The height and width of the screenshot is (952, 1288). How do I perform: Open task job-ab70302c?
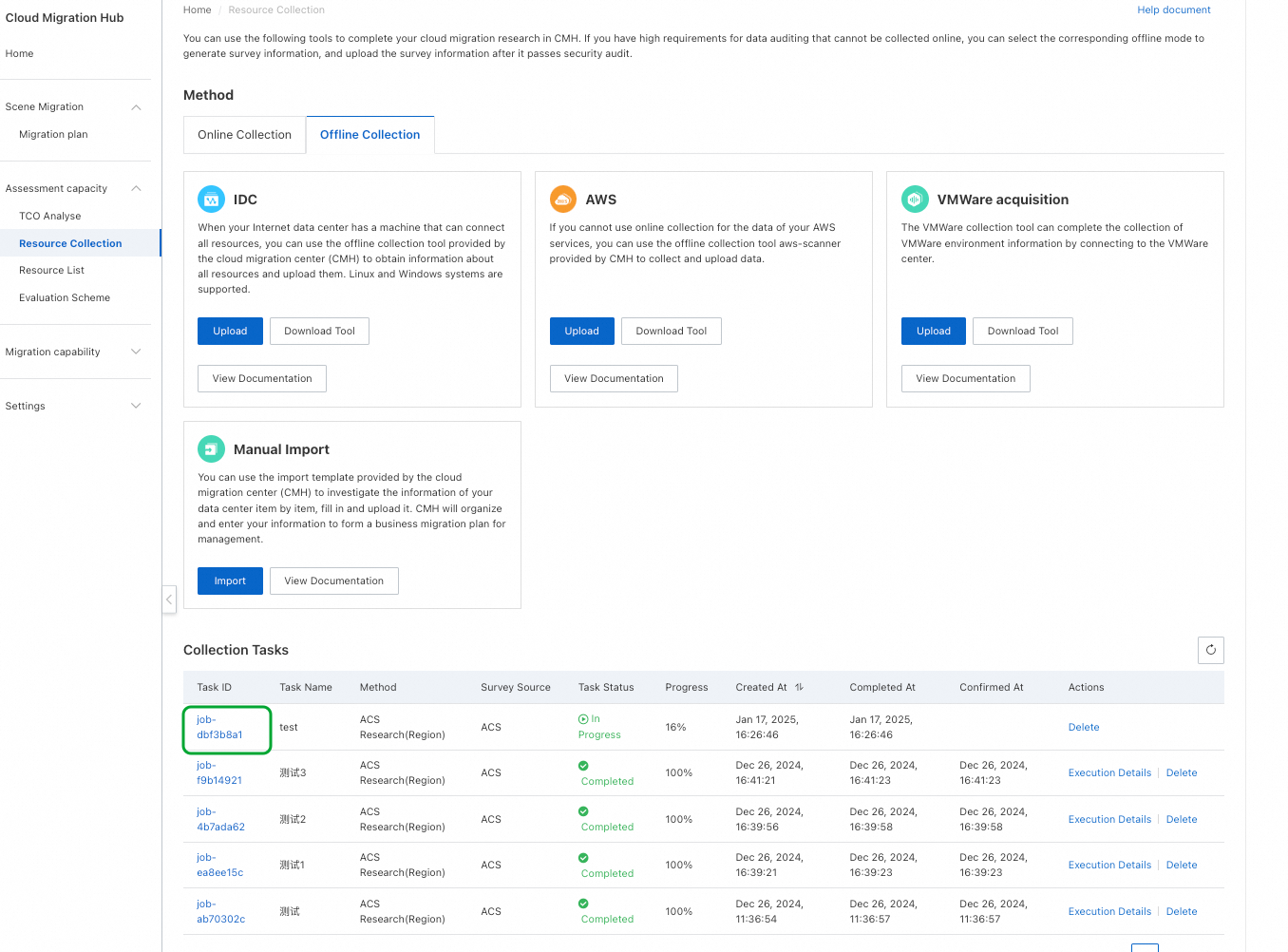click(x=220, y=912)
